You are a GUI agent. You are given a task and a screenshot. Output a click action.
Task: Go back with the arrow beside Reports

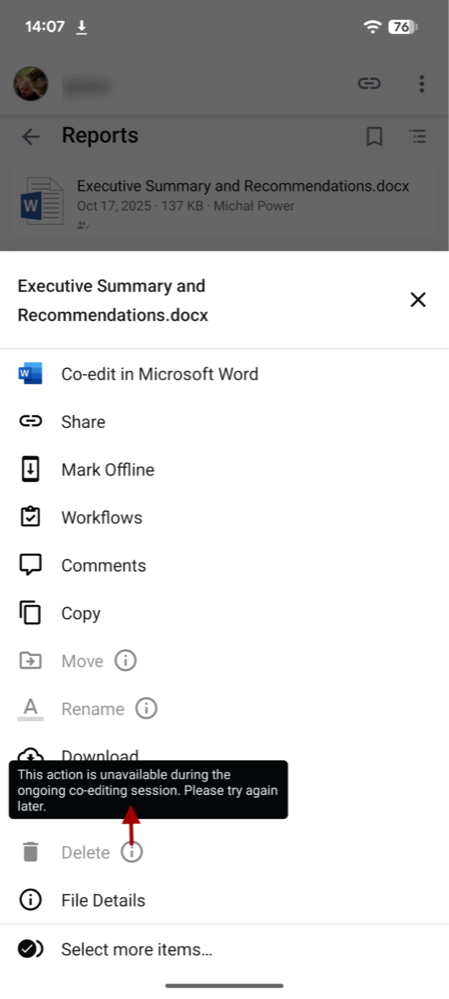(31, 136)
